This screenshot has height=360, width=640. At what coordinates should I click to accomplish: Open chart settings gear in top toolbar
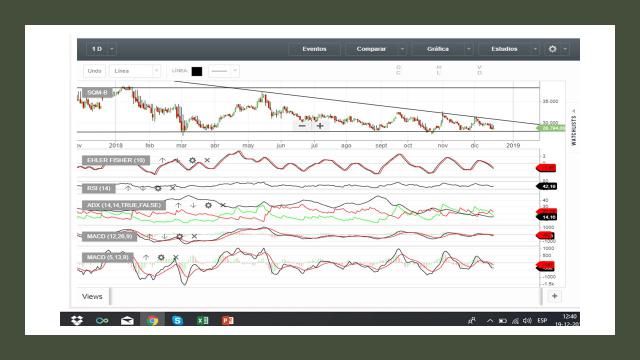pos(552,49)
